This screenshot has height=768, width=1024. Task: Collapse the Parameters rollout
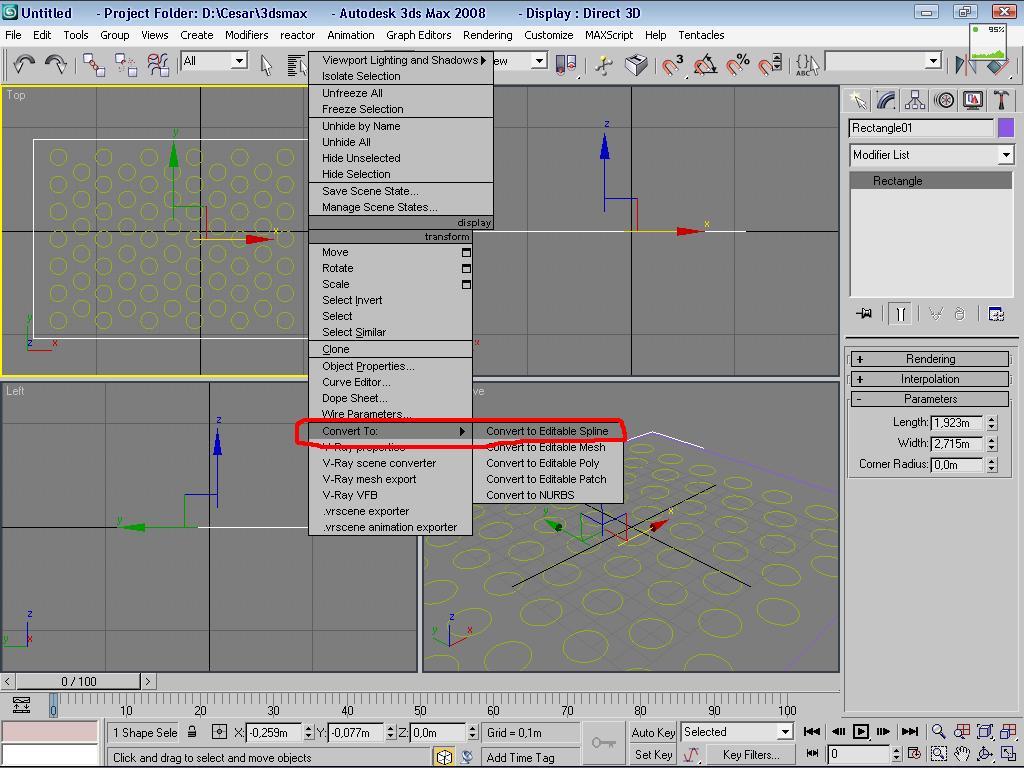click(930, 399)
